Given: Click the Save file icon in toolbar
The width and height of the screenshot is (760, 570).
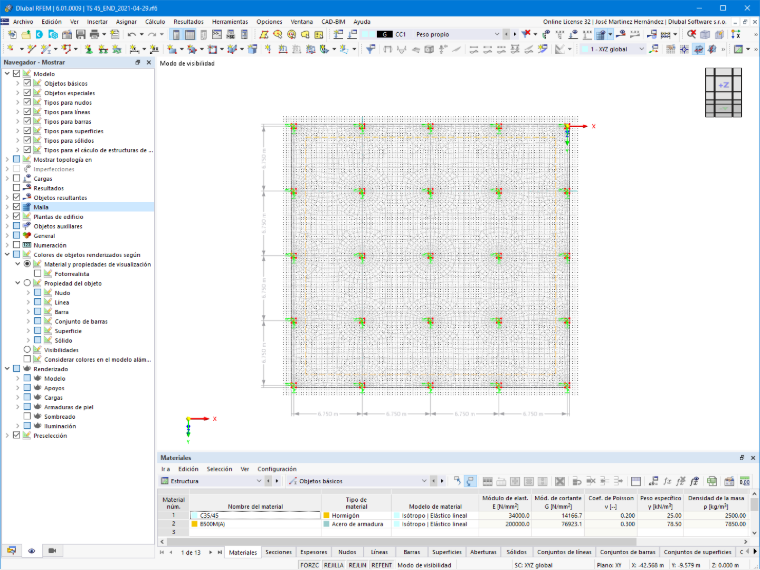Looking at the screenshot, I should tap(80, 34).
